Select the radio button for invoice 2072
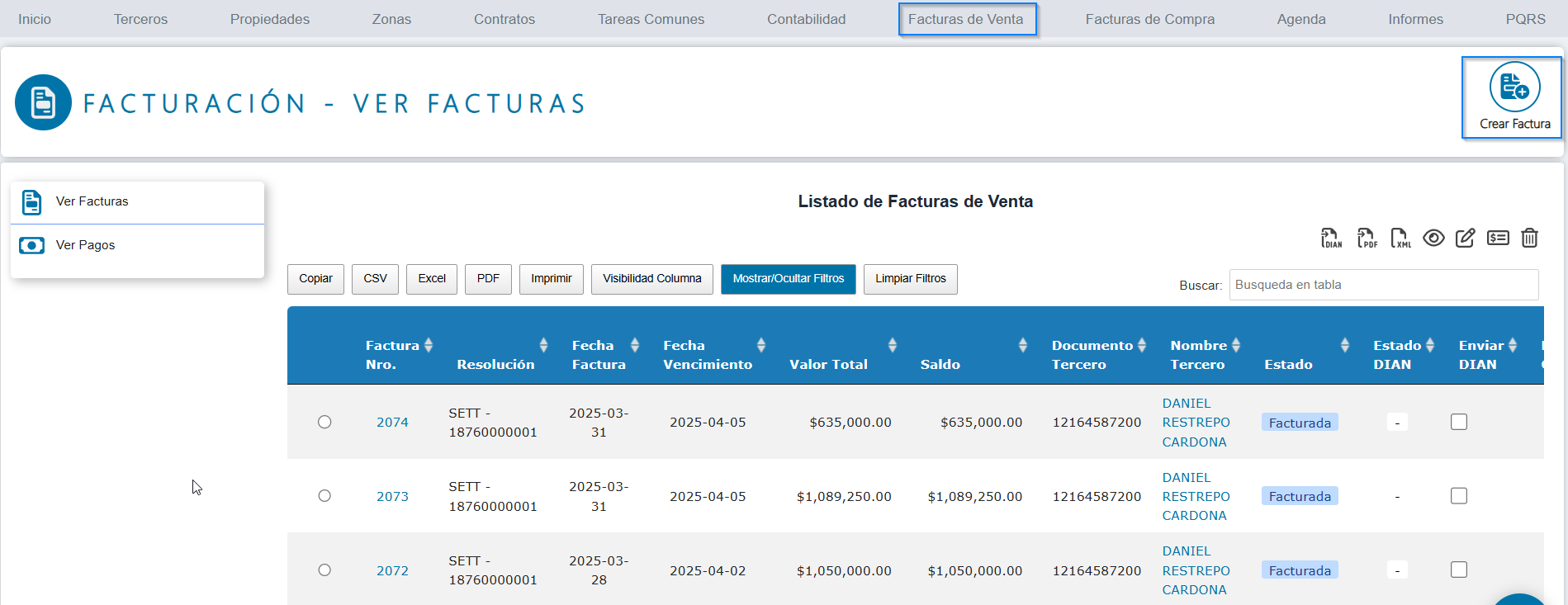Image resolution: width=1568 pixels, height=605 pixels. pyautogui.click(x=324, y=570)
